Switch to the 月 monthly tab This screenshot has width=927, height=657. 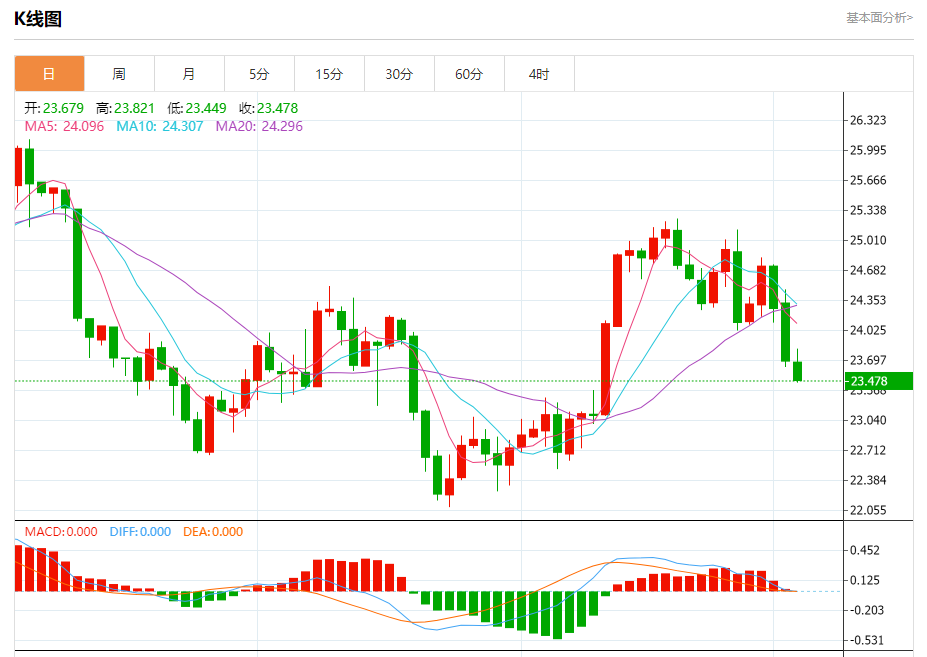189,74
